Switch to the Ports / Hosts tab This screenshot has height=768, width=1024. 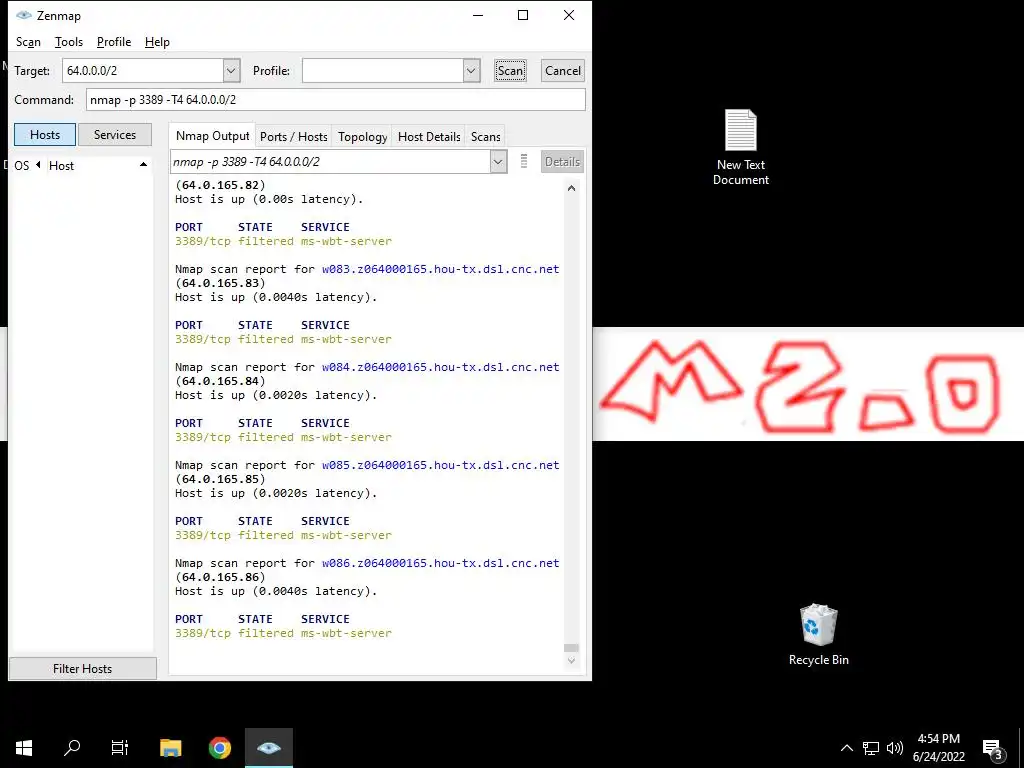293,136
